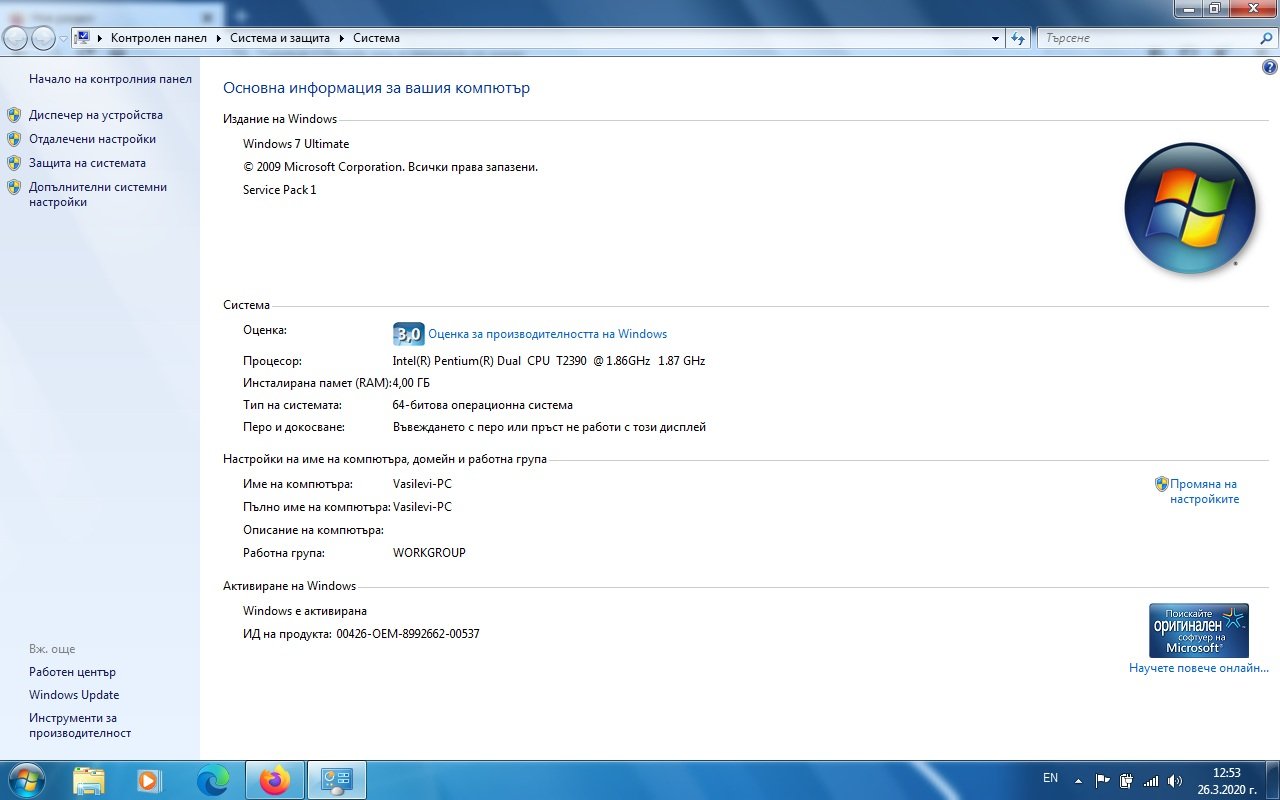
Task: Click Vasilevi-PC next to Име на компютъра
Action: click(x=422, y=484)
